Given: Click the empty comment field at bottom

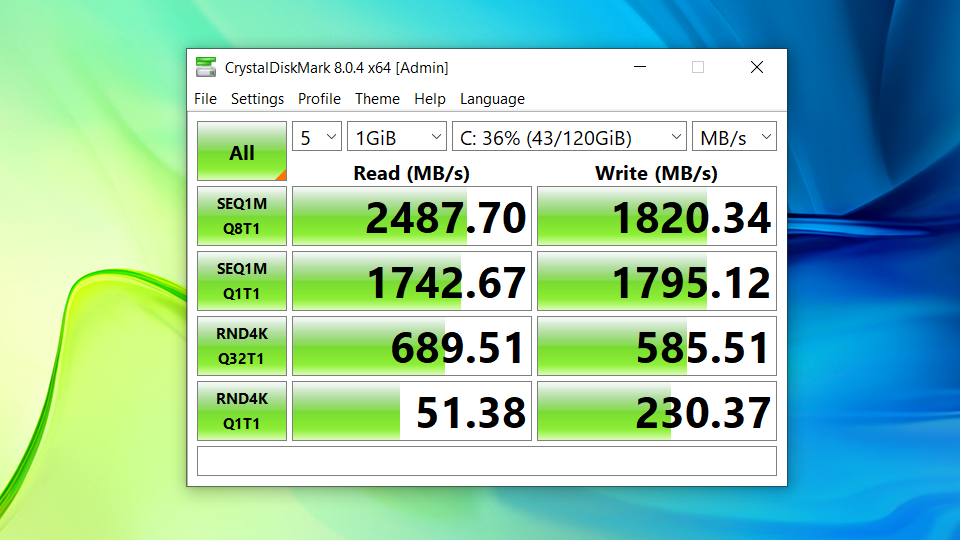Looking at the screenshot, I should click(x=487, y=461).
